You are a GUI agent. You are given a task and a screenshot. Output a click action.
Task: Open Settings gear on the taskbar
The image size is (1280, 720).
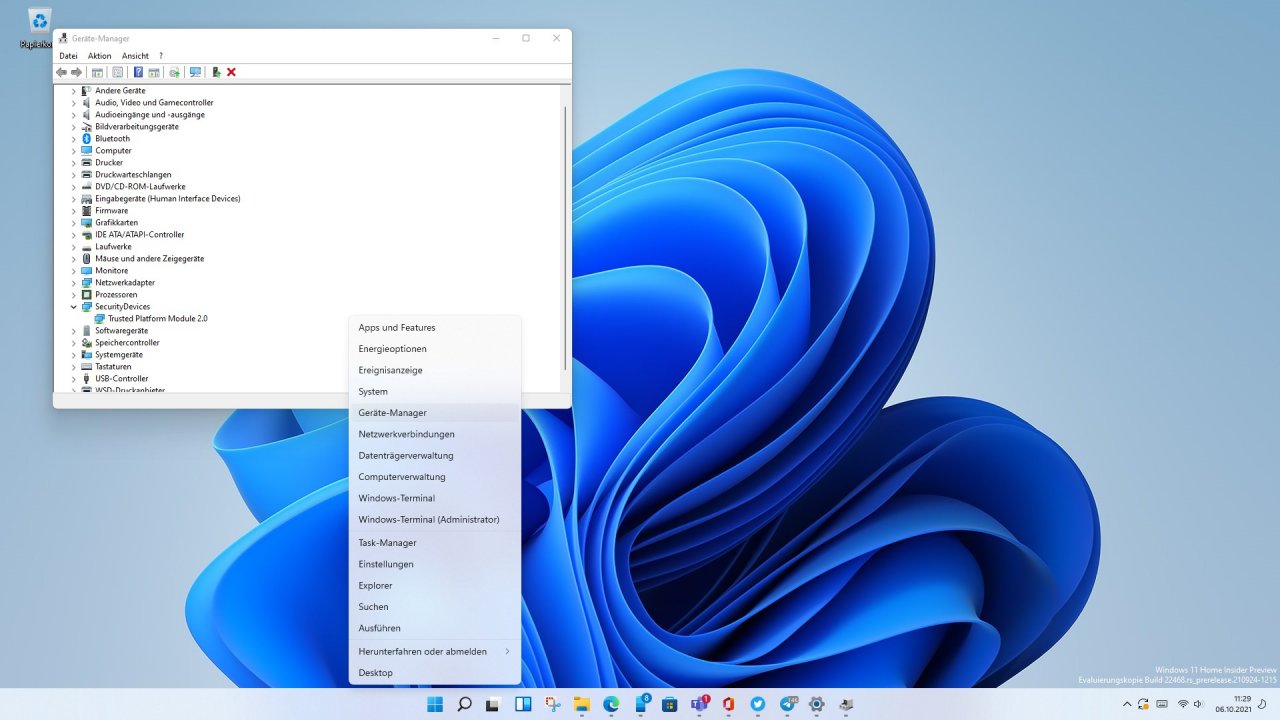[817, 704]
